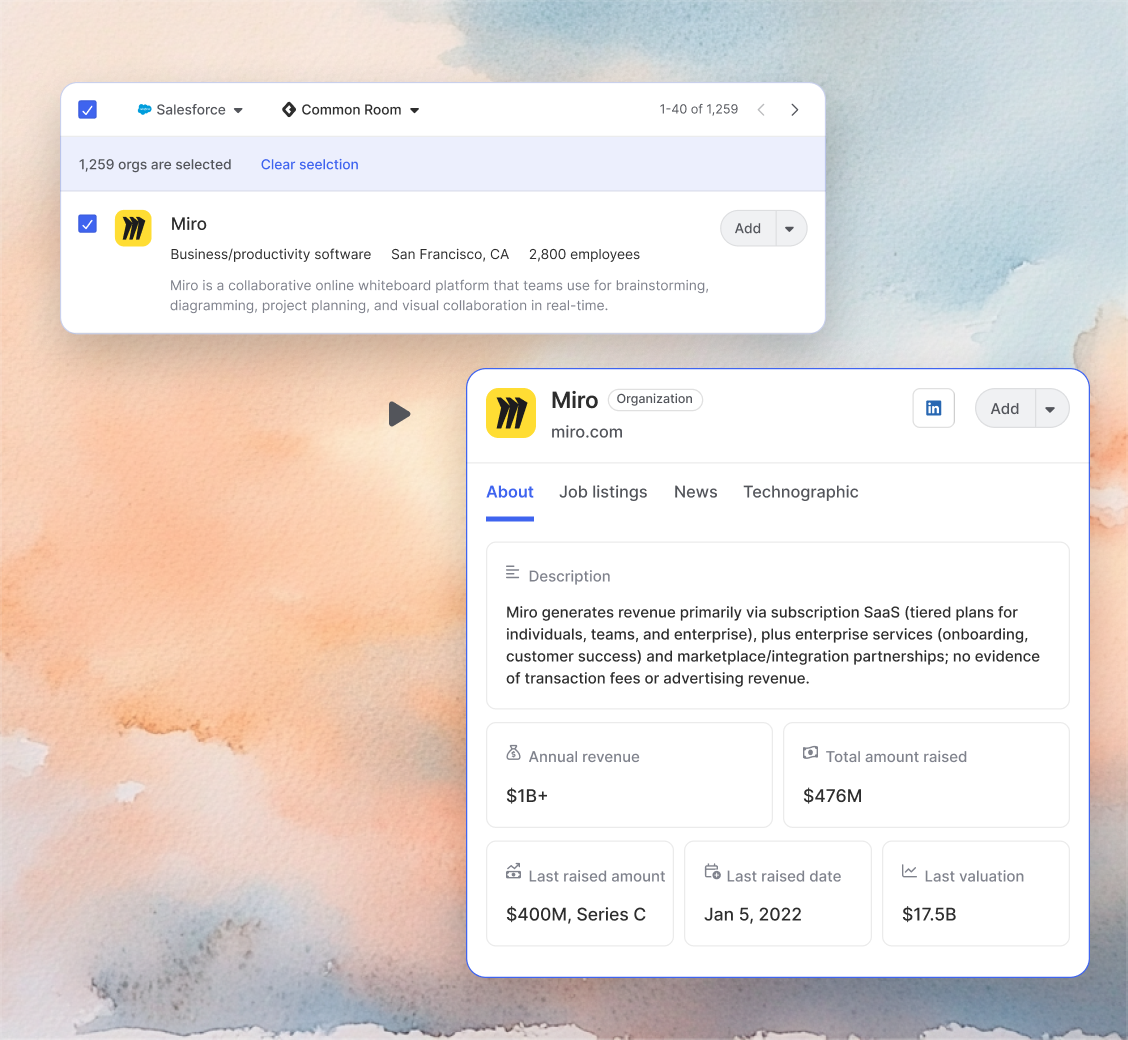Open Miro's LinkedIn profile icon
The width and height of the screenshot is (1128, 1040).
click(933, 408)
